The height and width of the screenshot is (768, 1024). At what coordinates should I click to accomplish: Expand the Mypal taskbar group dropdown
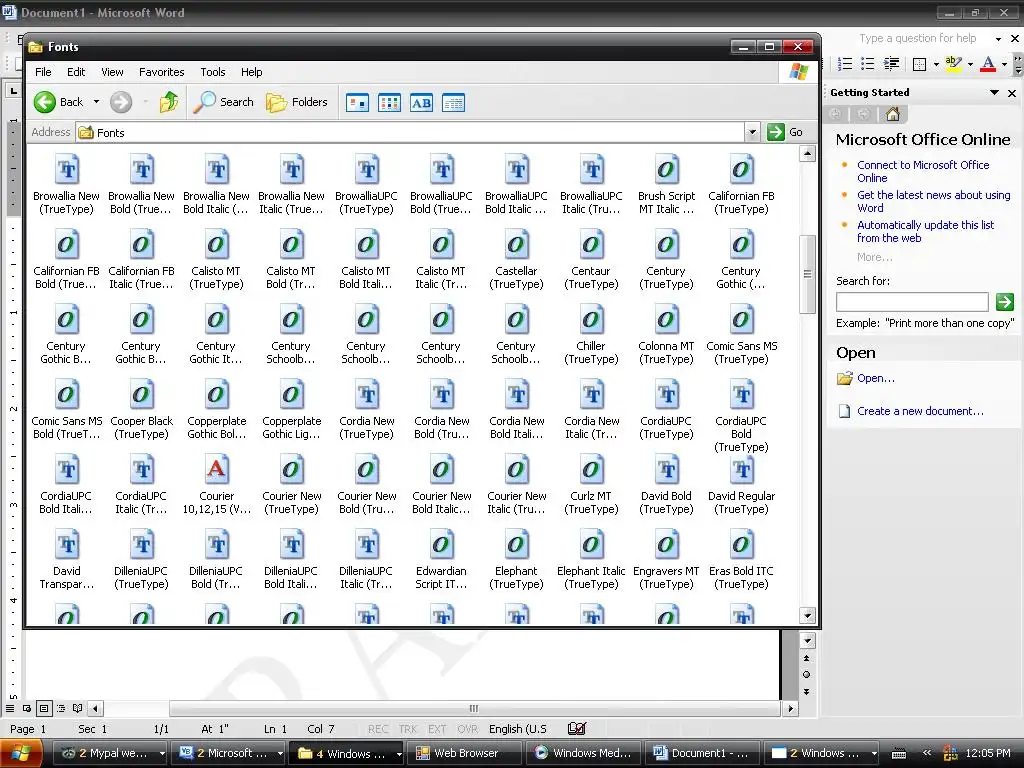[x=162, y=753]
